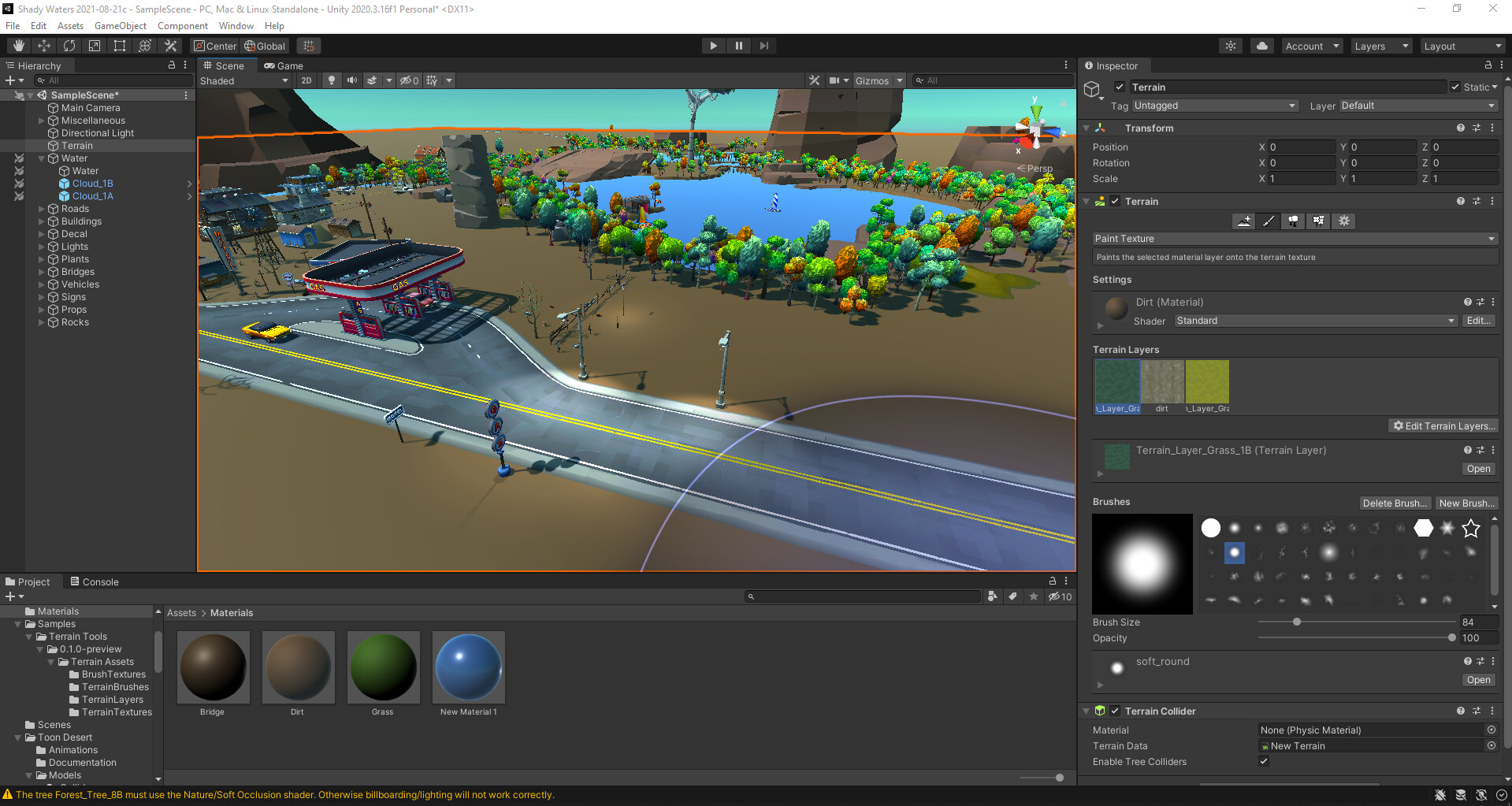The image size is (1512, 806).
Task: Expand the Roads group in the Hierarchy
Action: 41,208
